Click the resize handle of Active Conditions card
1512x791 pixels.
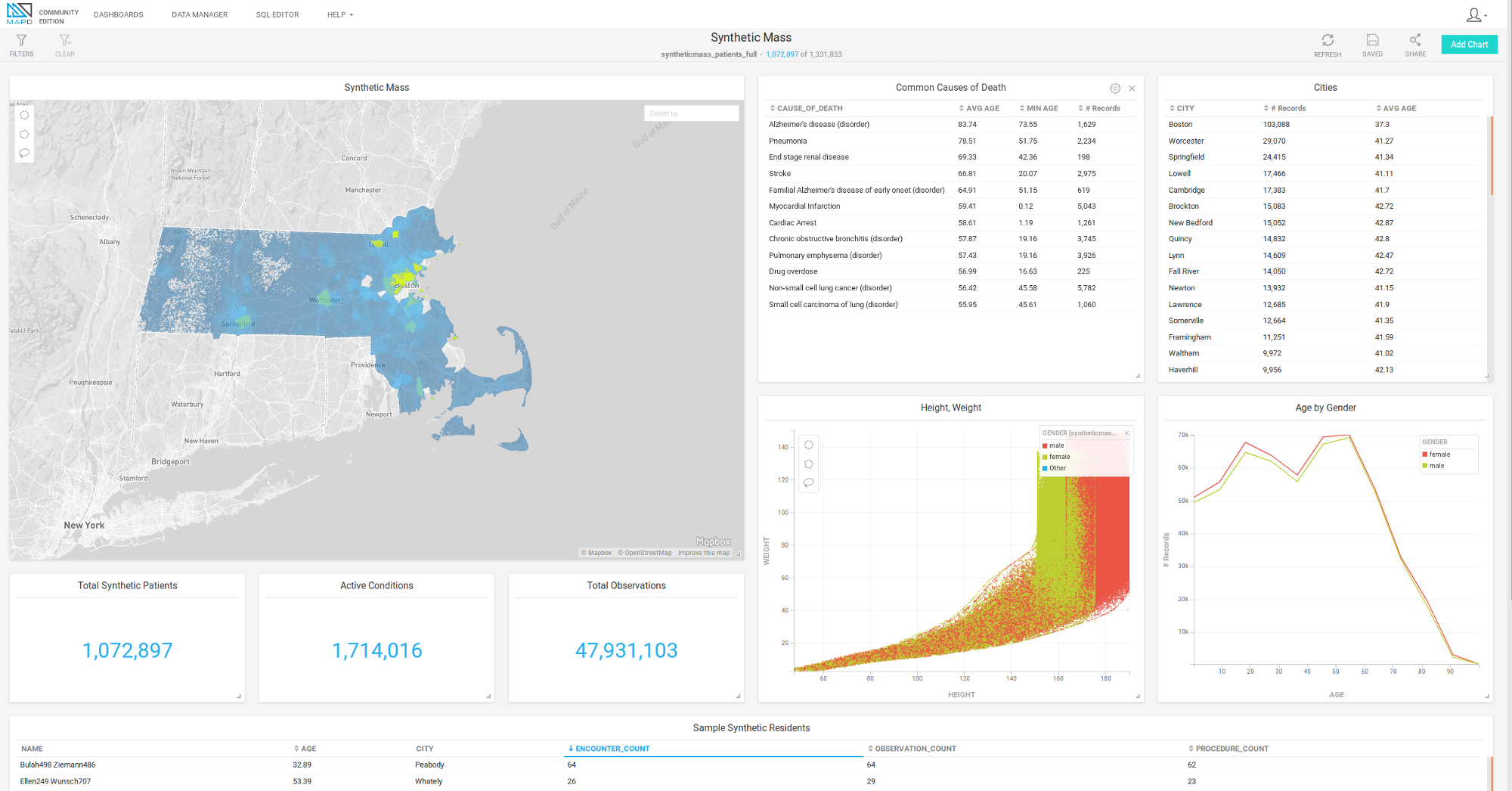click(x=488, y=696)
